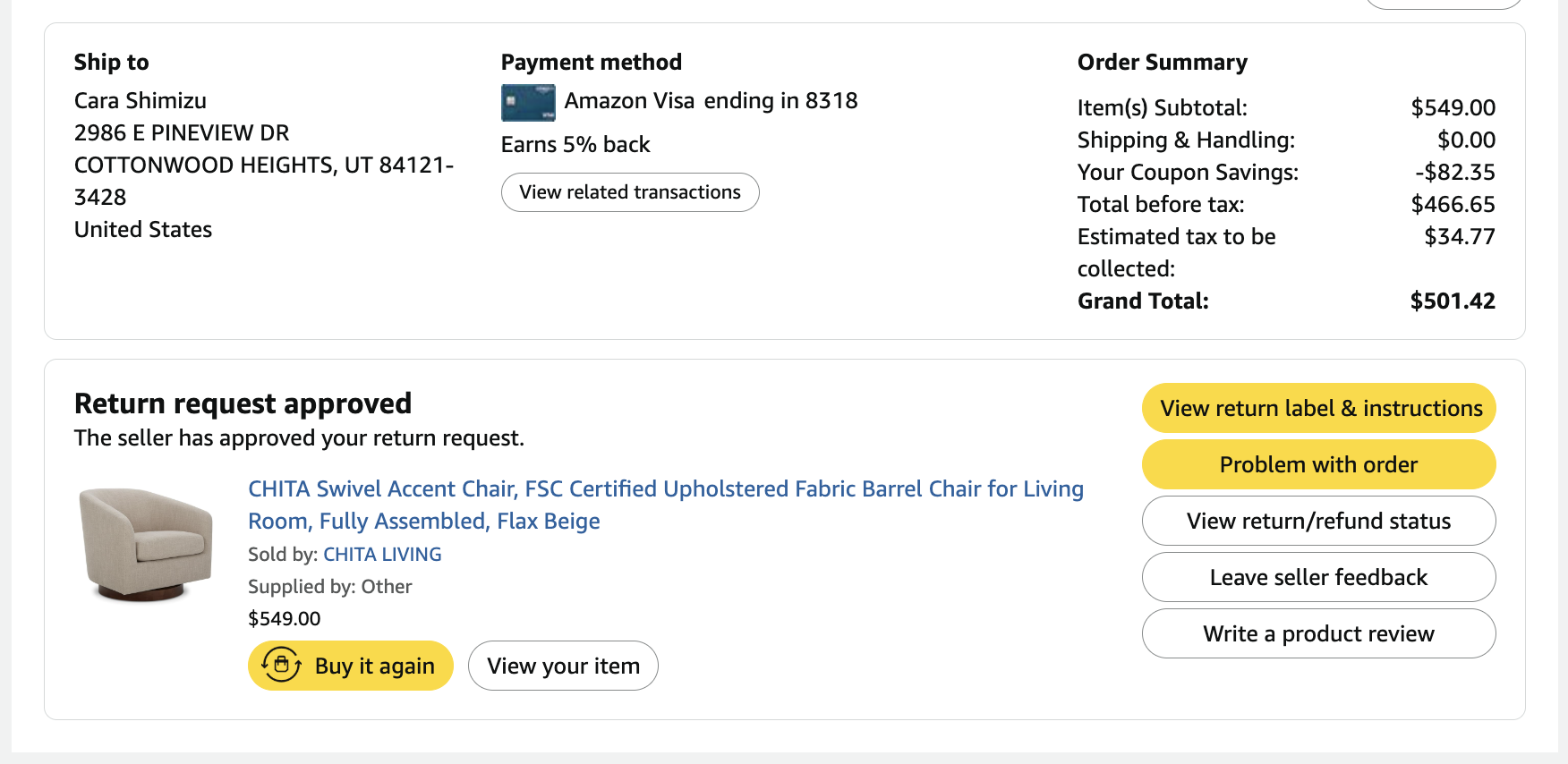Open View related transactions
This screenshot has height=764, width=1568.
630,192
